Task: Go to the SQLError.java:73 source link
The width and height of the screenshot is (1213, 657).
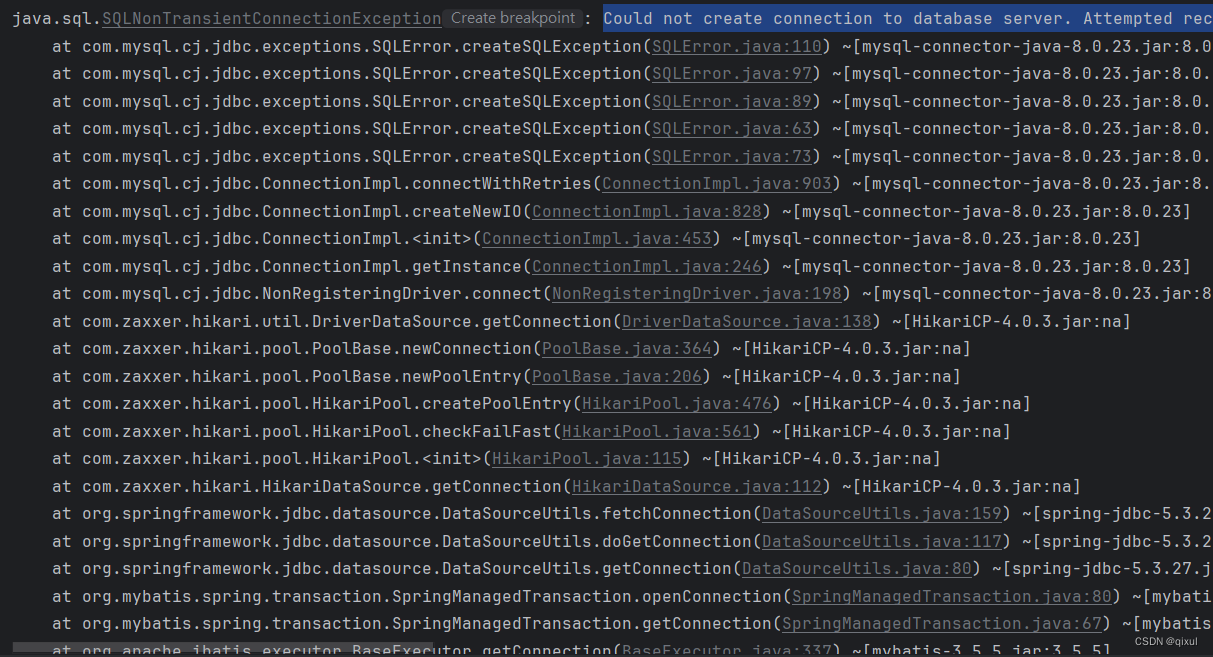Action: [731, 156]
